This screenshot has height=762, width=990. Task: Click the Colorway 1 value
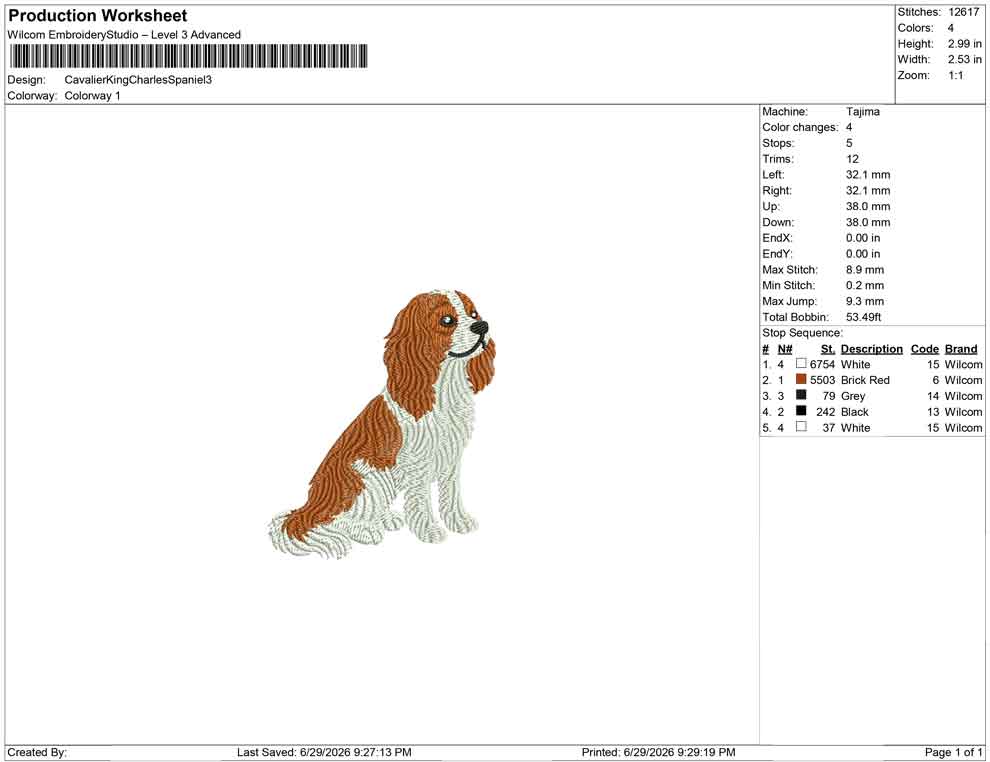coord(92,96)
